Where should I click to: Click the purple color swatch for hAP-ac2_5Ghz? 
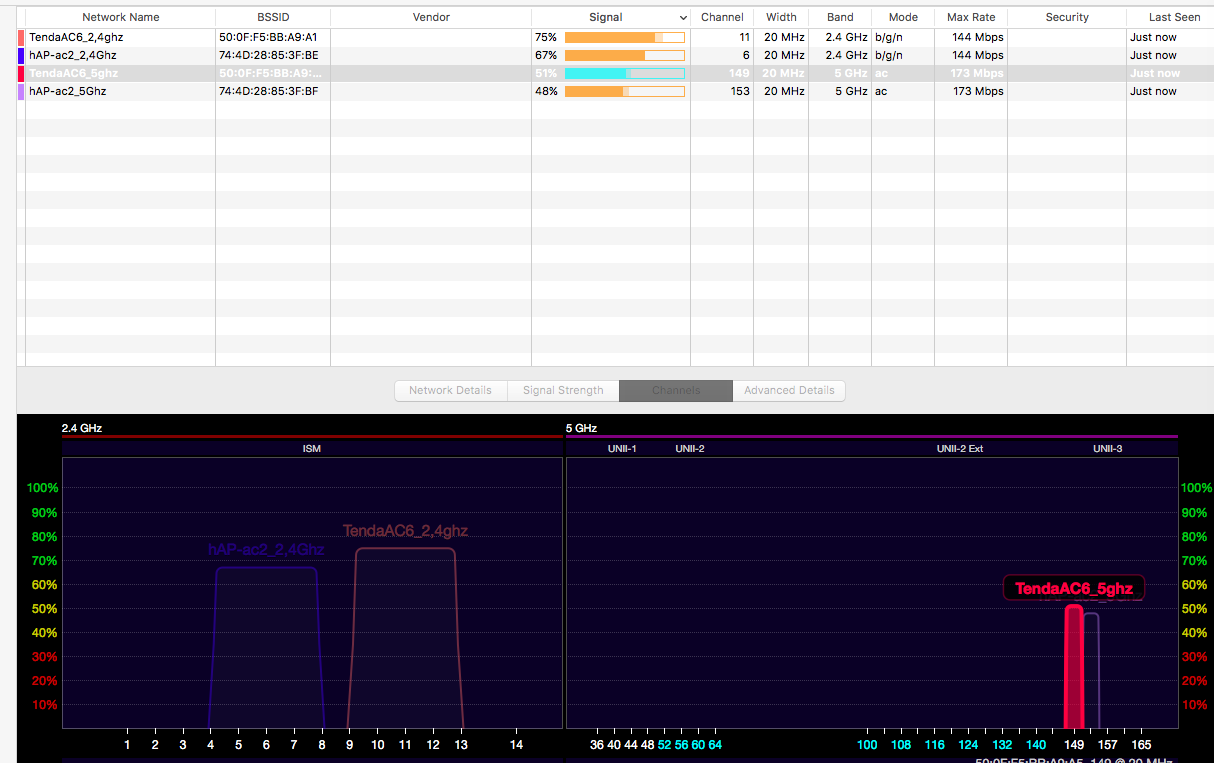pyautogui.click(x=21, y=91)
